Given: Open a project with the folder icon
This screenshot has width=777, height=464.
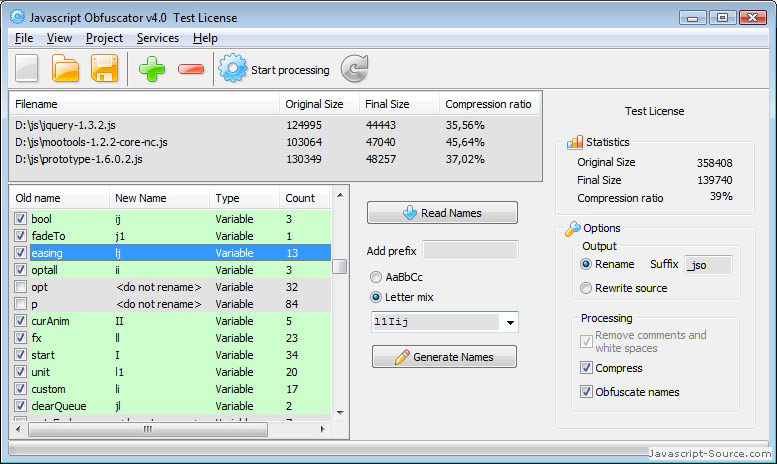Looking at the screenshot, I should coord(65,68).
